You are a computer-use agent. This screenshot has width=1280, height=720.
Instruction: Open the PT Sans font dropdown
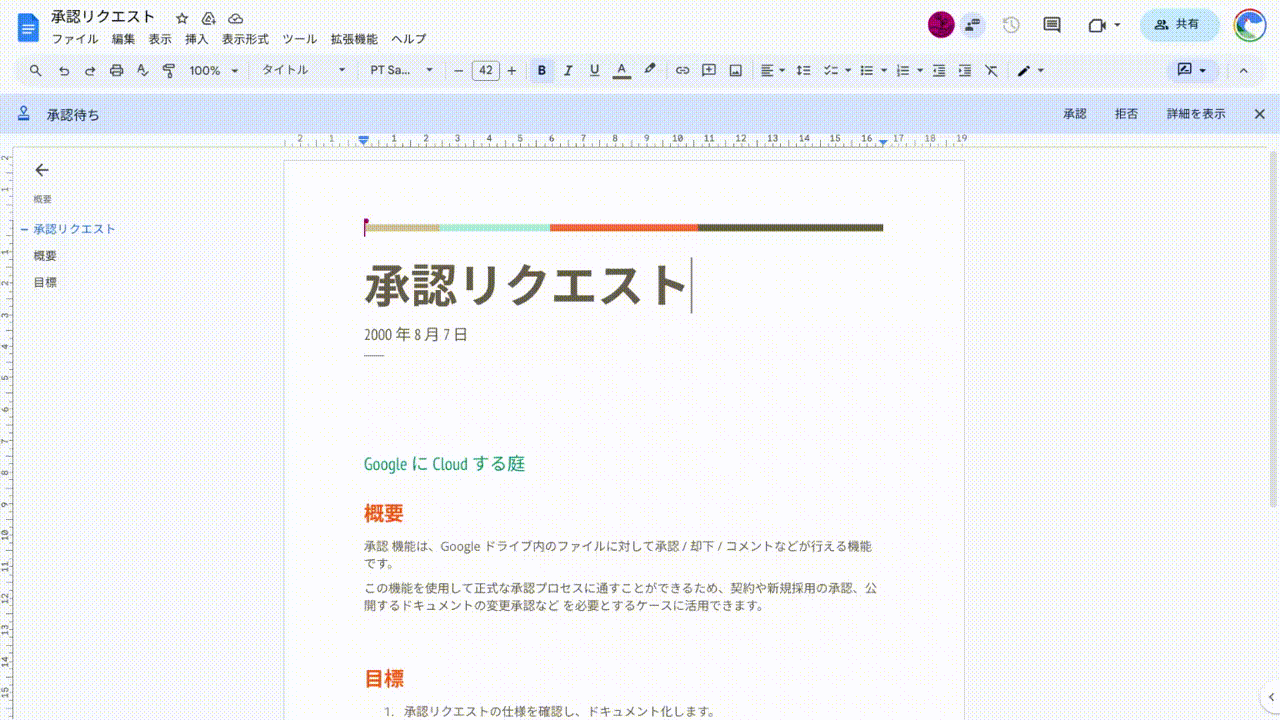click(x=401, y=70)
